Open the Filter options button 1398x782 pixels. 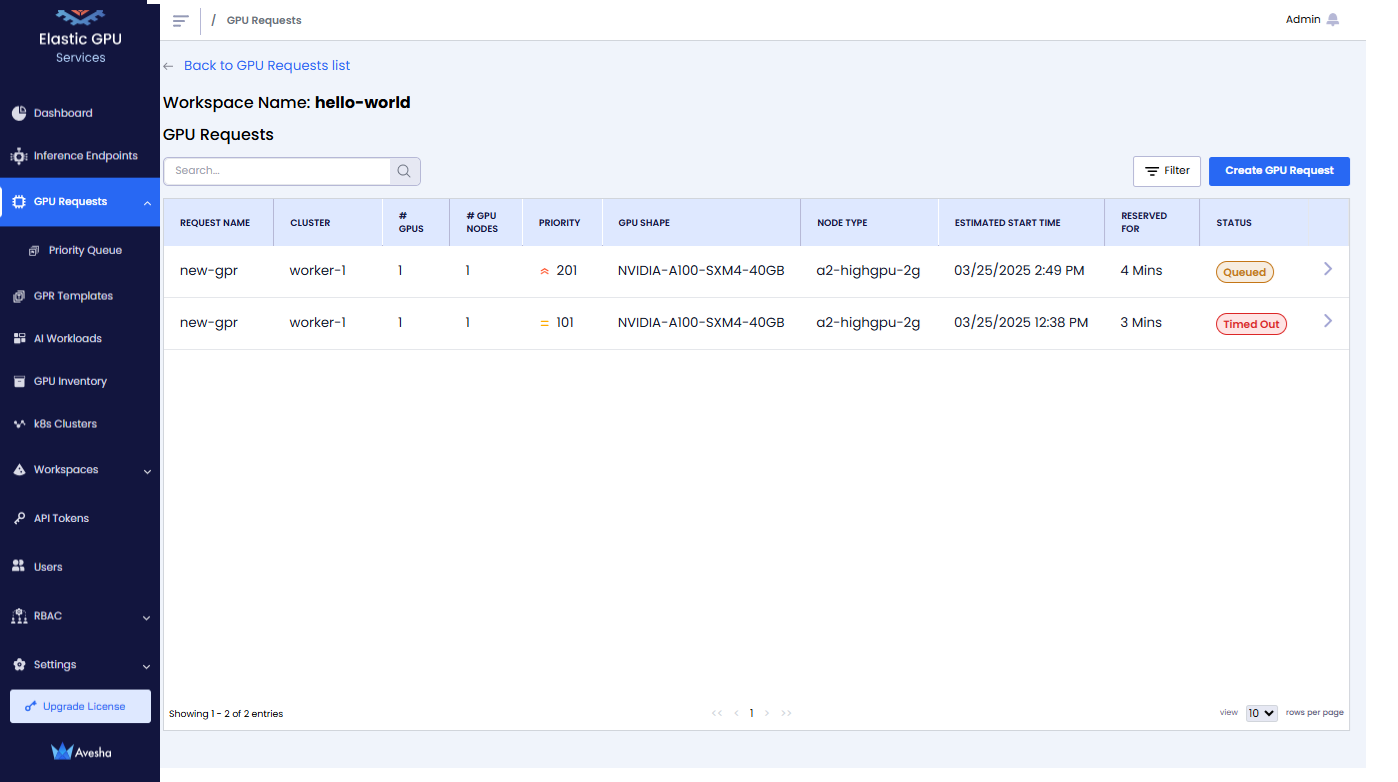(1166, 171)
